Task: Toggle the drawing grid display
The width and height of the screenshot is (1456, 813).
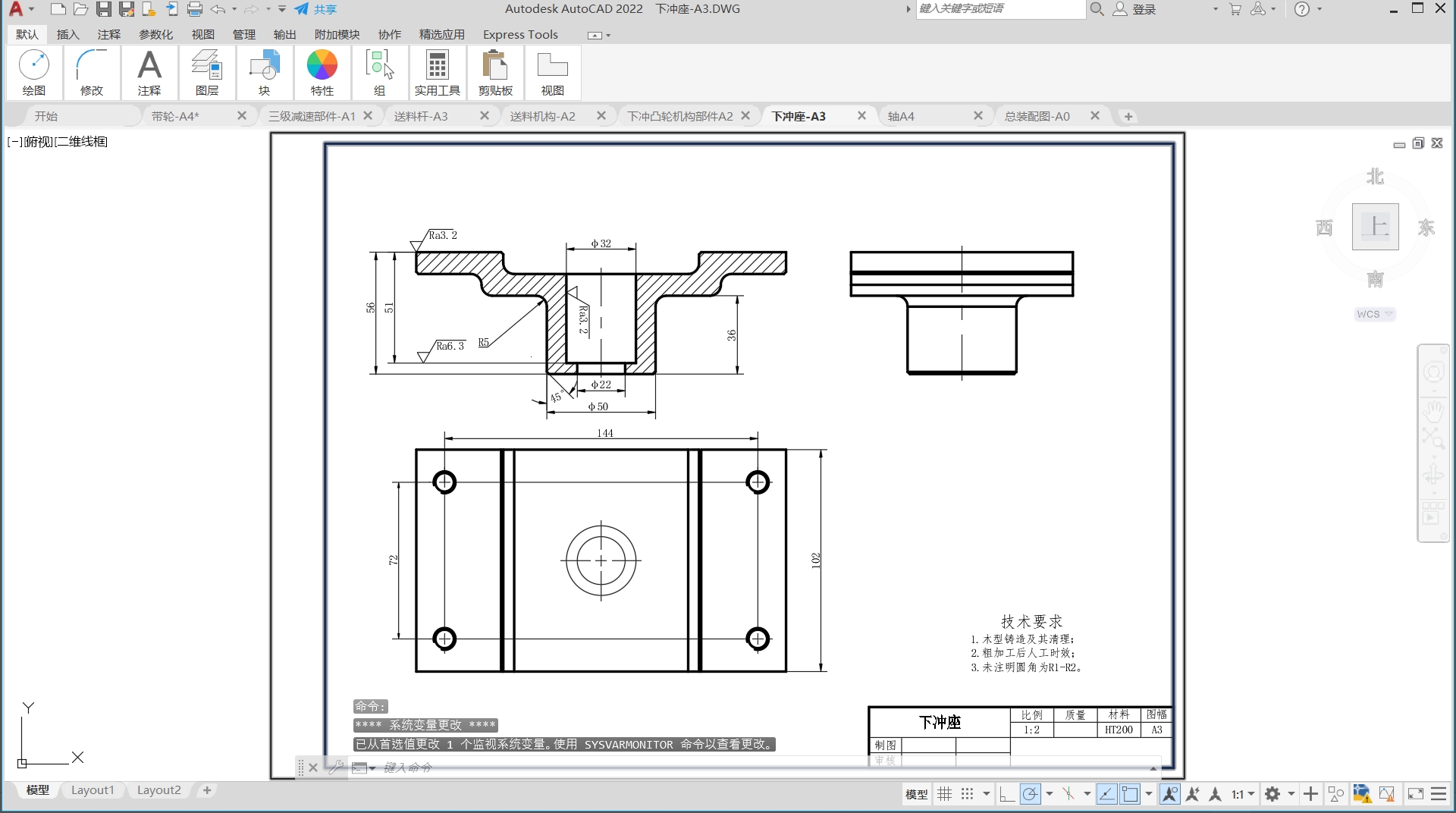Action: 945,794
